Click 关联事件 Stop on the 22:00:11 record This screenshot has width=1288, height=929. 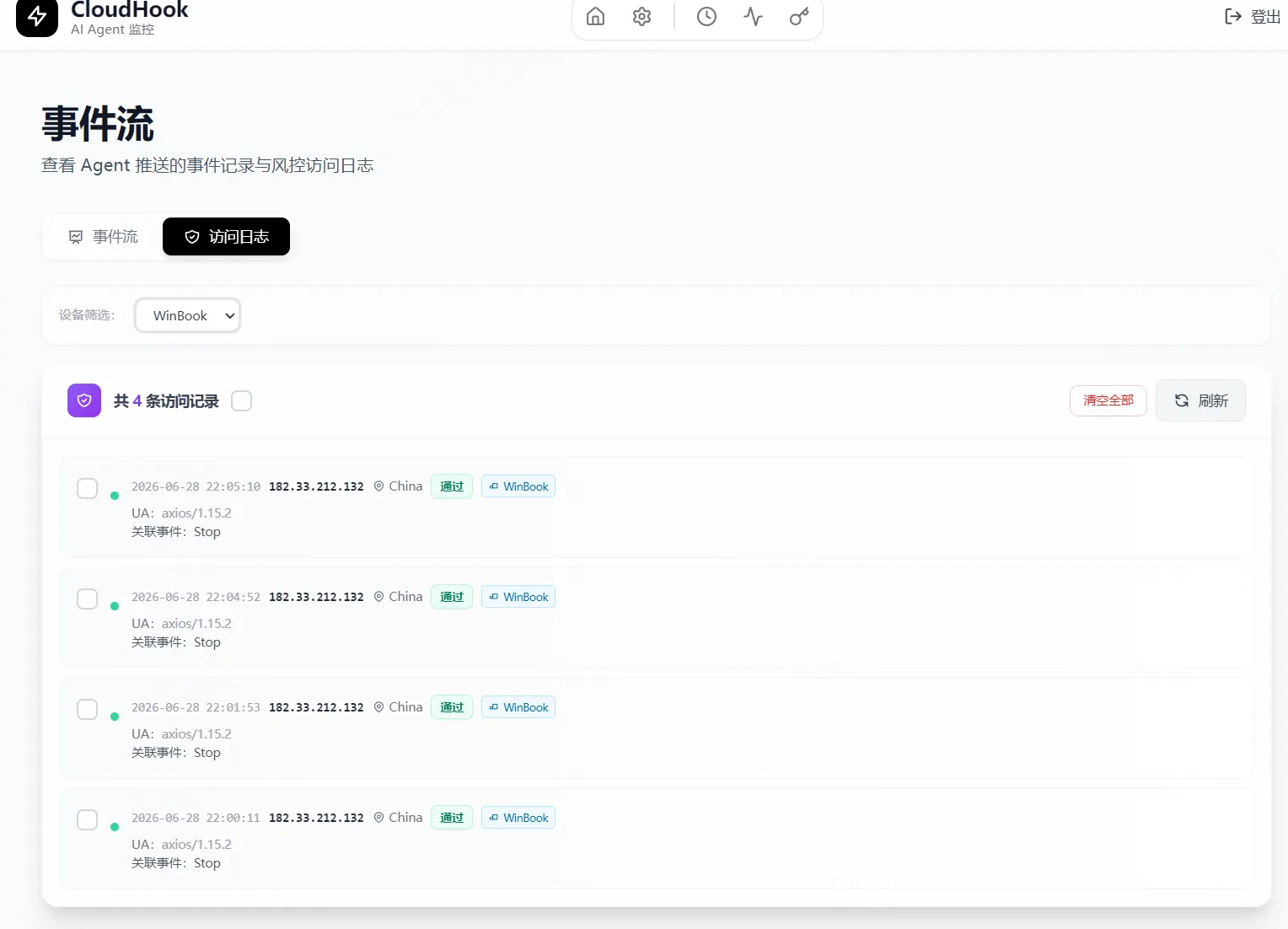(x=176, y=863)
